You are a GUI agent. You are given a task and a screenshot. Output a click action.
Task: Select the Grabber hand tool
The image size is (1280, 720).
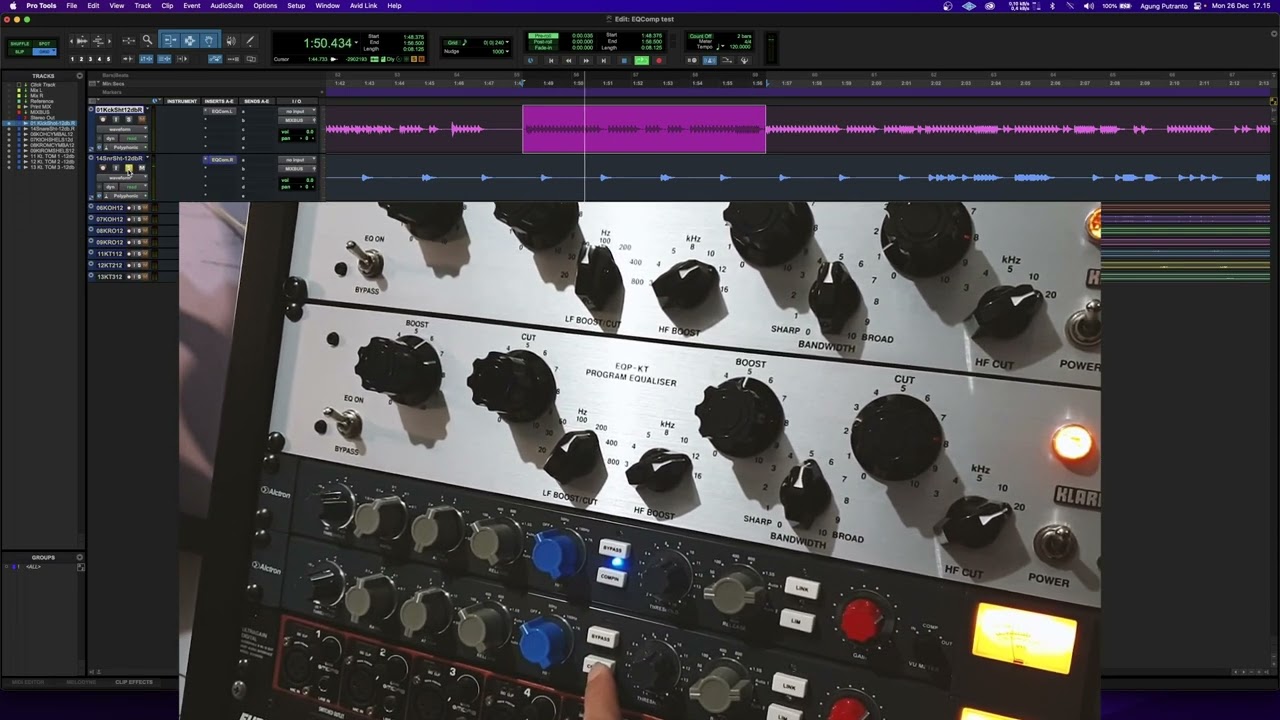coord(209,40)
